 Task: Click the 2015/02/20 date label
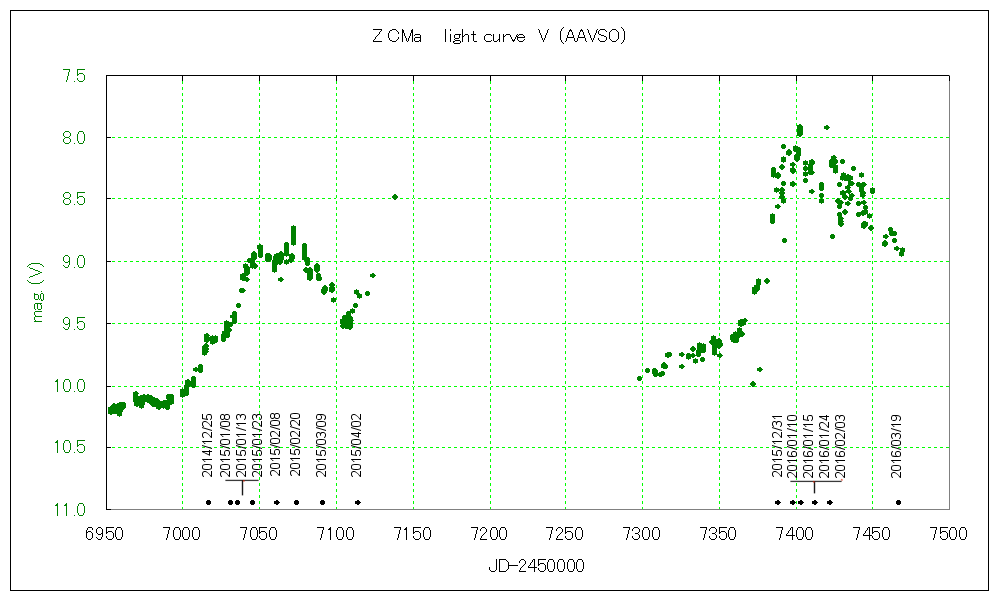point(295,445)
